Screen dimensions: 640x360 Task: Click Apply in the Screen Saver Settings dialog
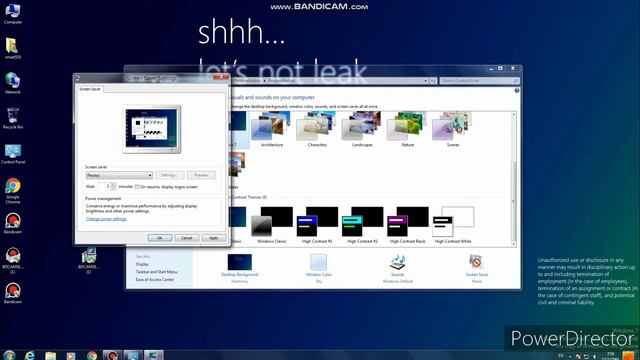(213, 238)
